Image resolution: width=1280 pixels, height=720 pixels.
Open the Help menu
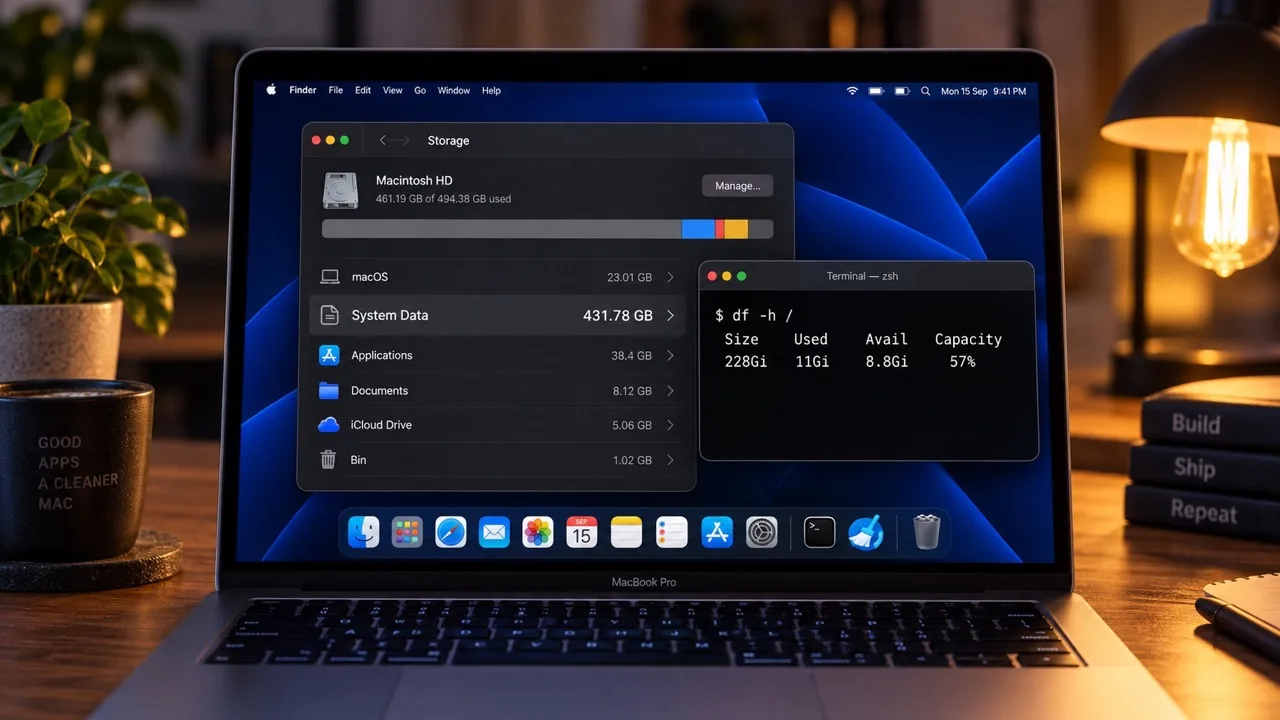click(491, 90)
